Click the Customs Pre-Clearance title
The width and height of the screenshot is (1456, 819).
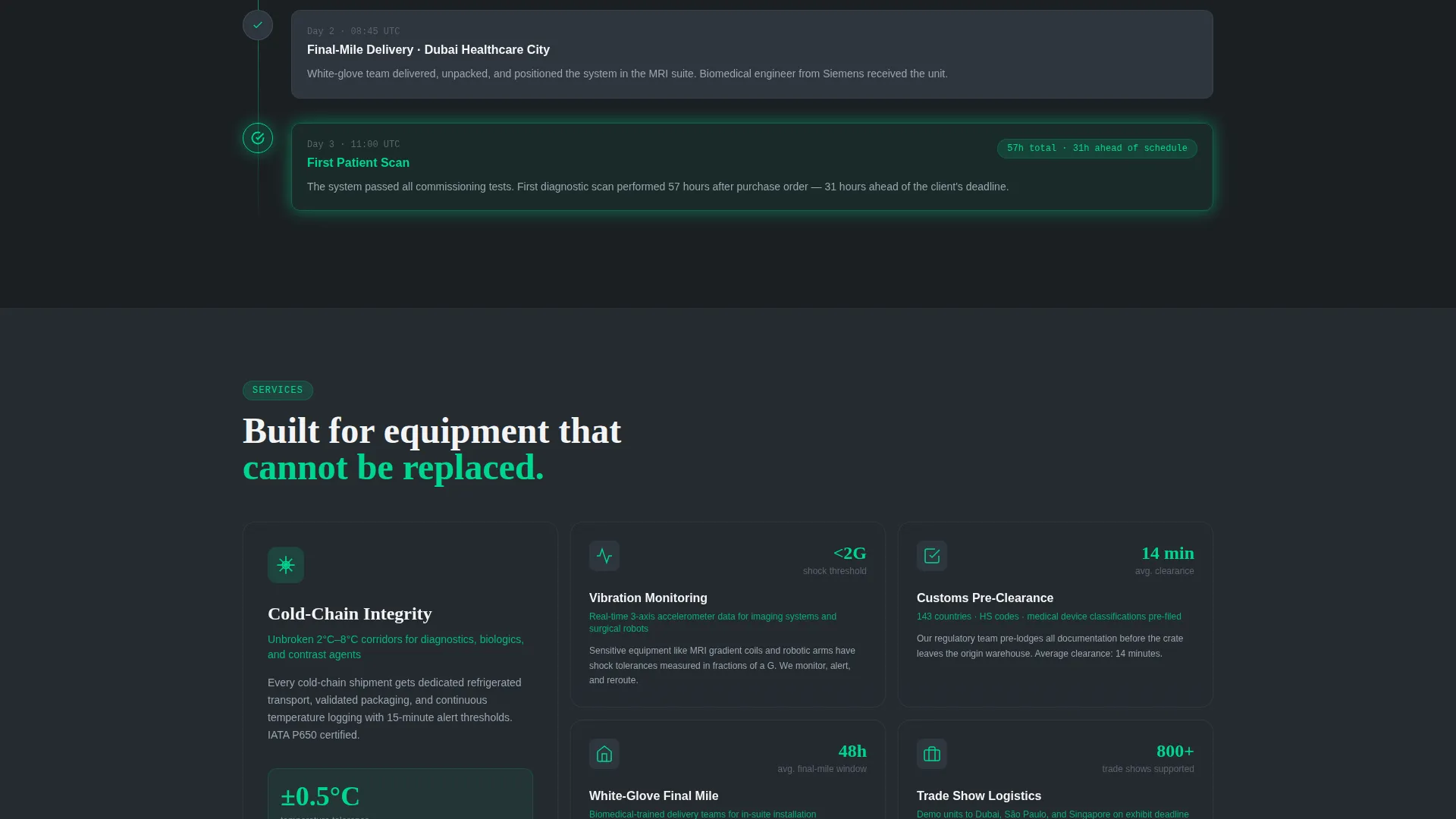pos(985,598)
